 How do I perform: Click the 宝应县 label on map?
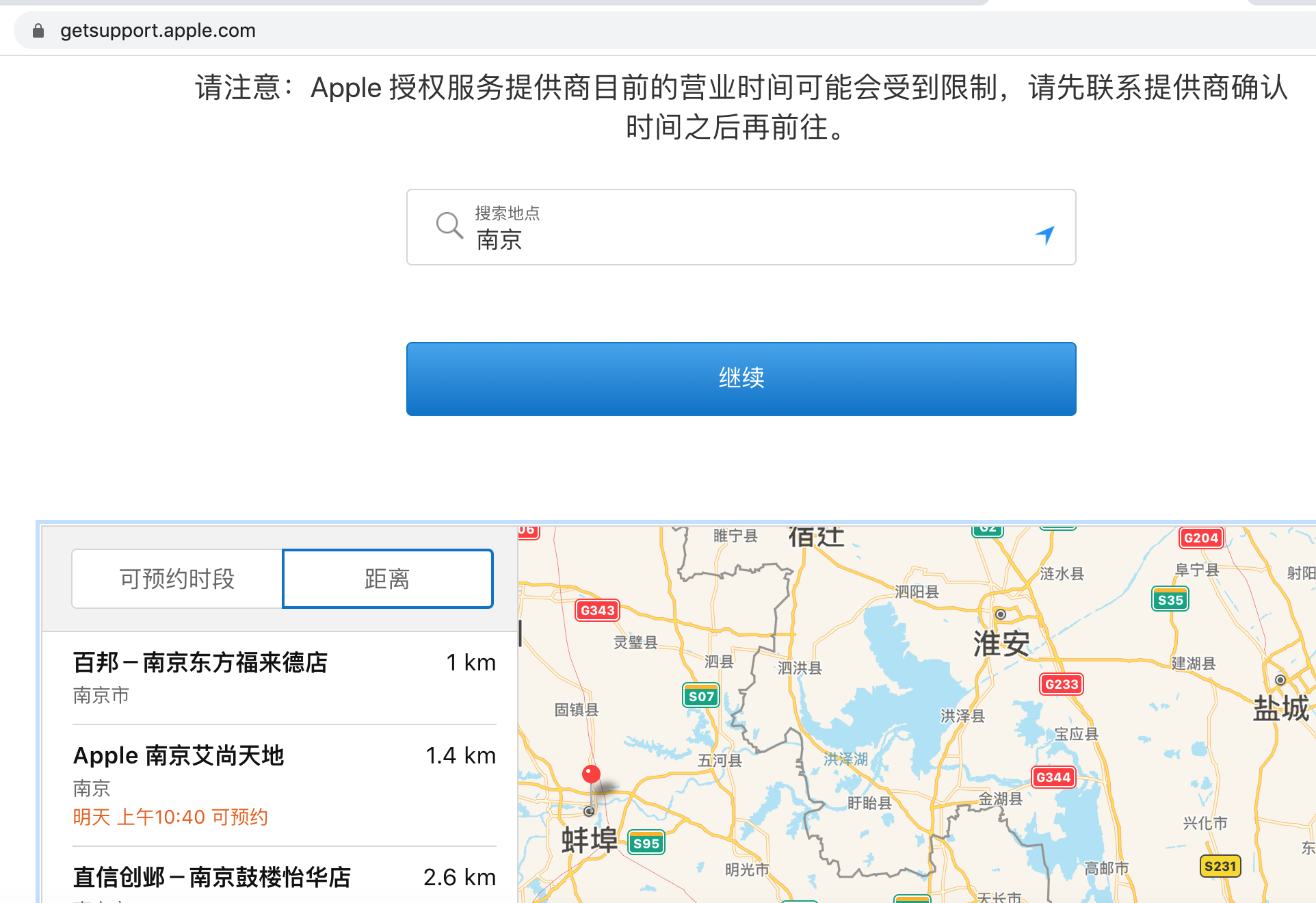[x=1076, y=734]
